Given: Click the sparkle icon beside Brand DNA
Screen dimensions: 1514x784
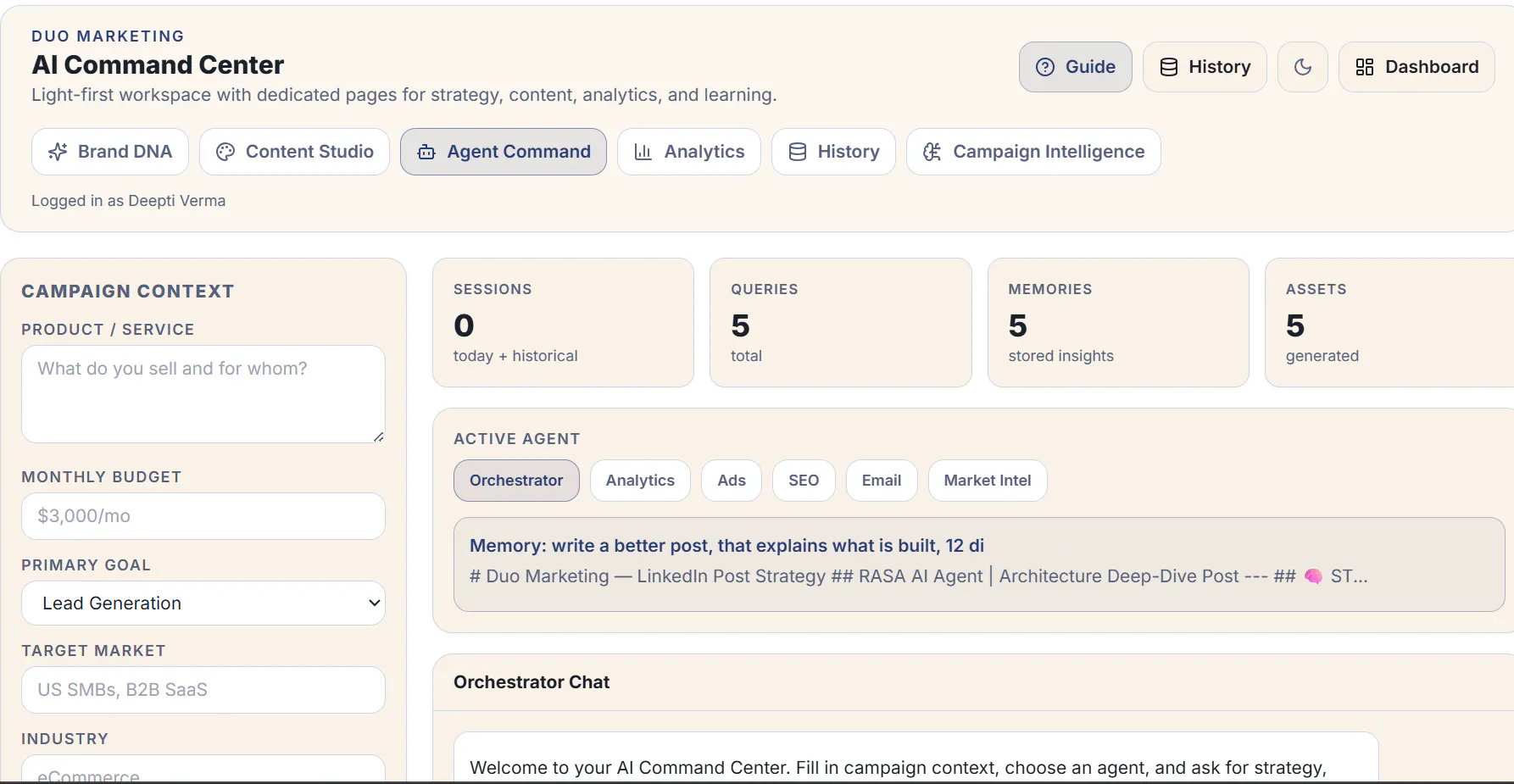Looking at the screenshot, I should click(x=58, y=152).
